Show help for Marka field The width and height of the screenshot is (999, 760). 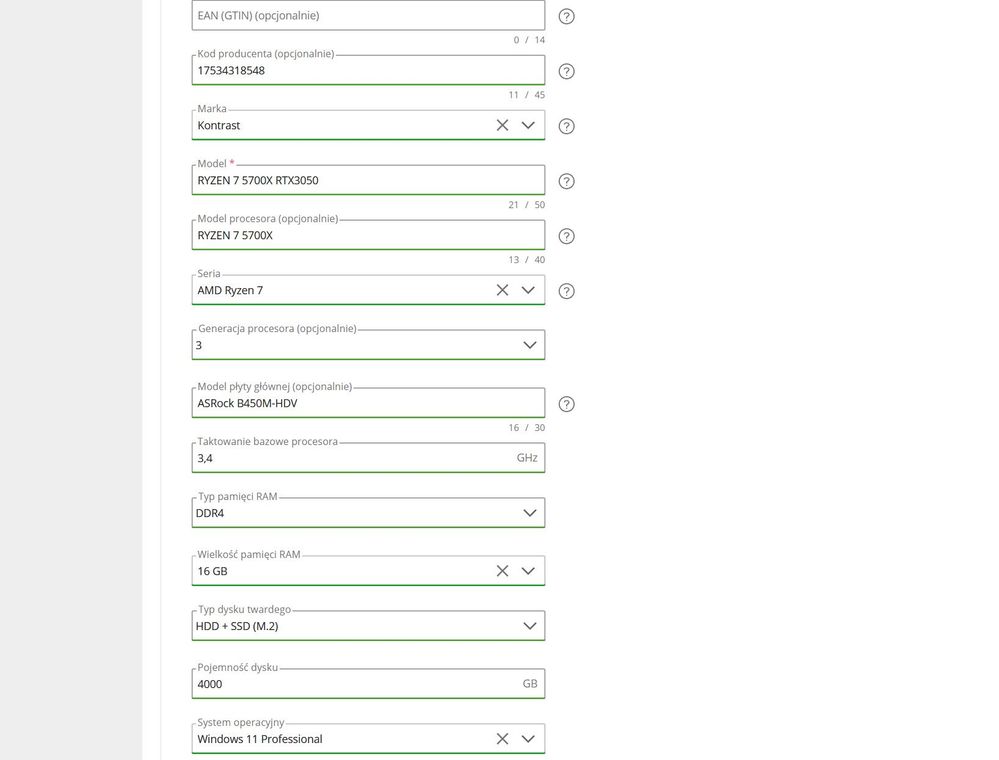566,126
